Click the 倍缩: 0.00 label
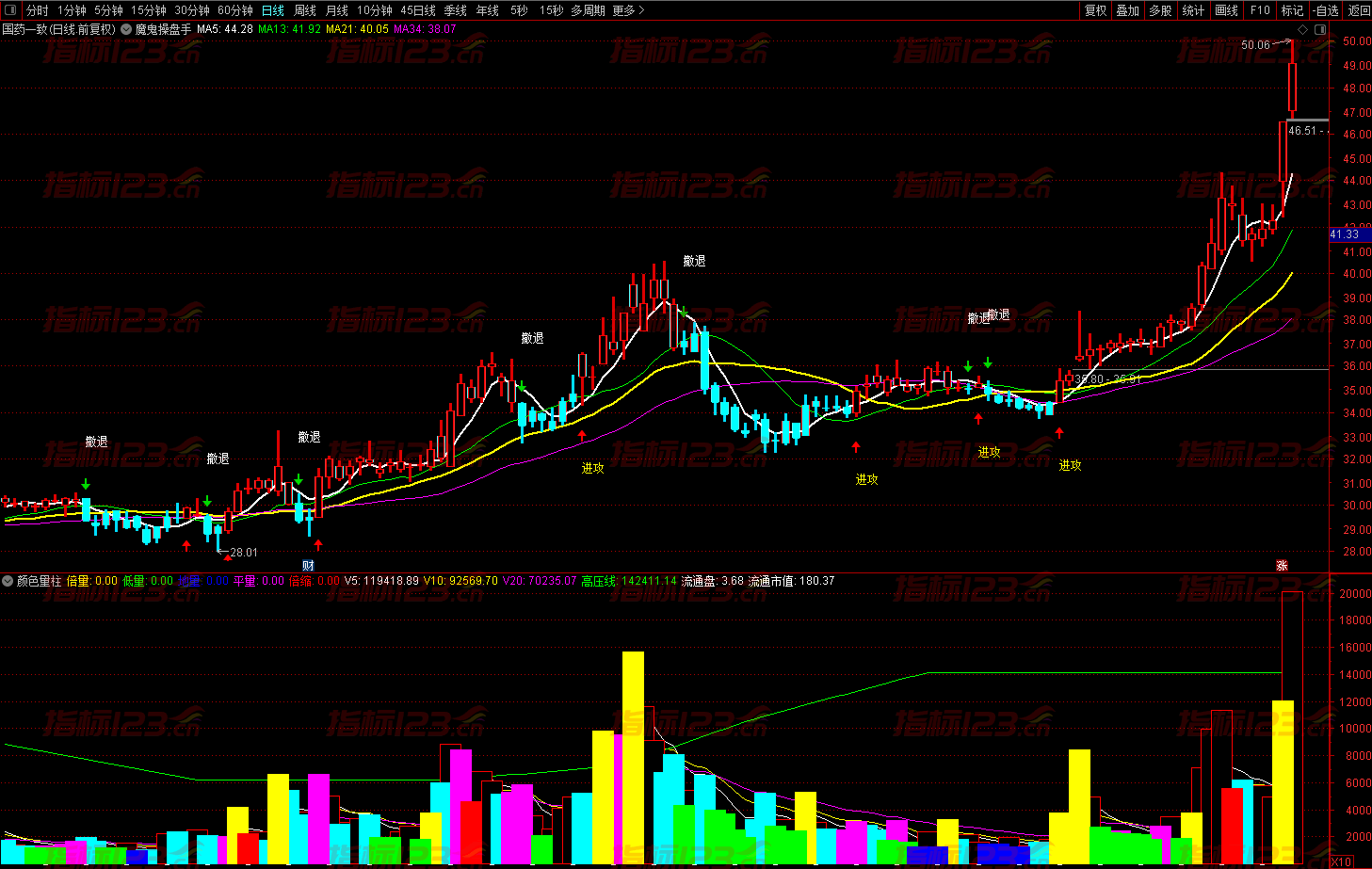 click(315, 581)
